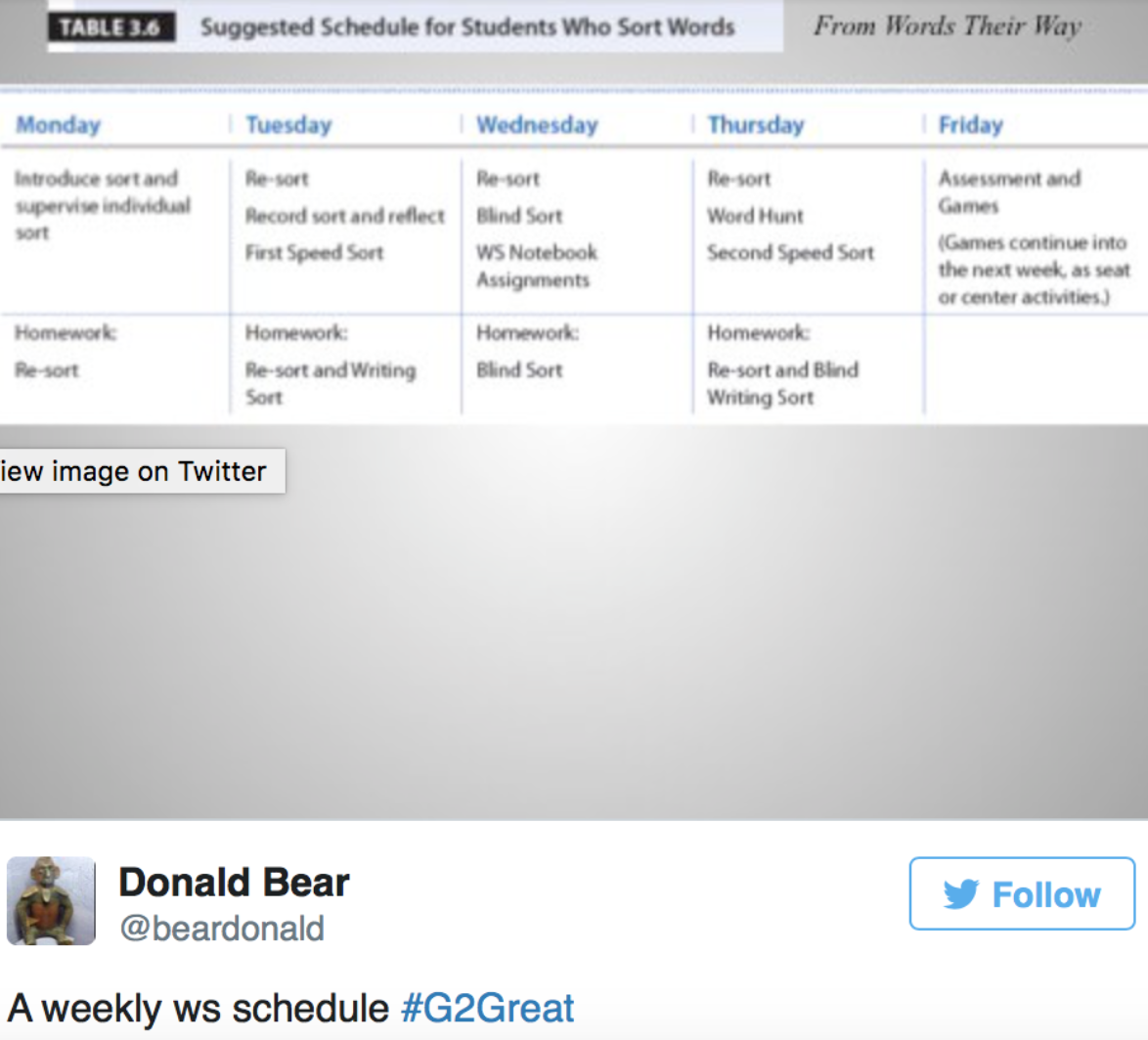
Task: Click the @beardonald handle
Action: 222,929
